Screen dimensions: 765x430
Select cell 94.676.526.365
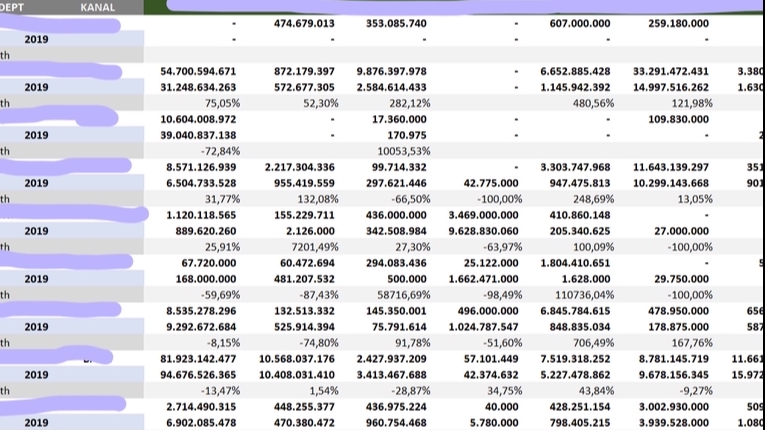point(198,375)
